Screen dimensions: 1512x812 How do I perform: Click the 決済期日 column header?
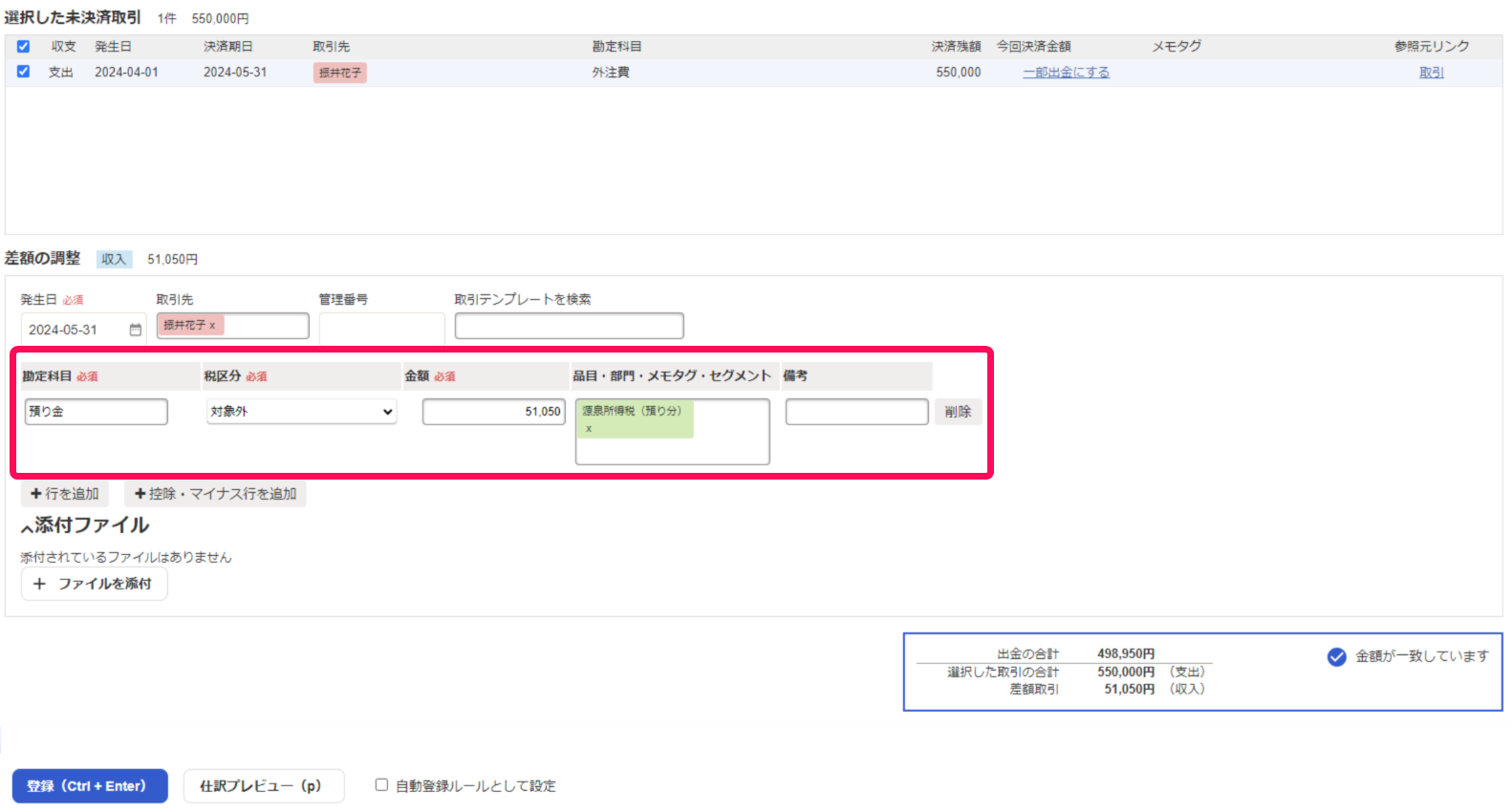pyautogui.click(x=227, y=47)
